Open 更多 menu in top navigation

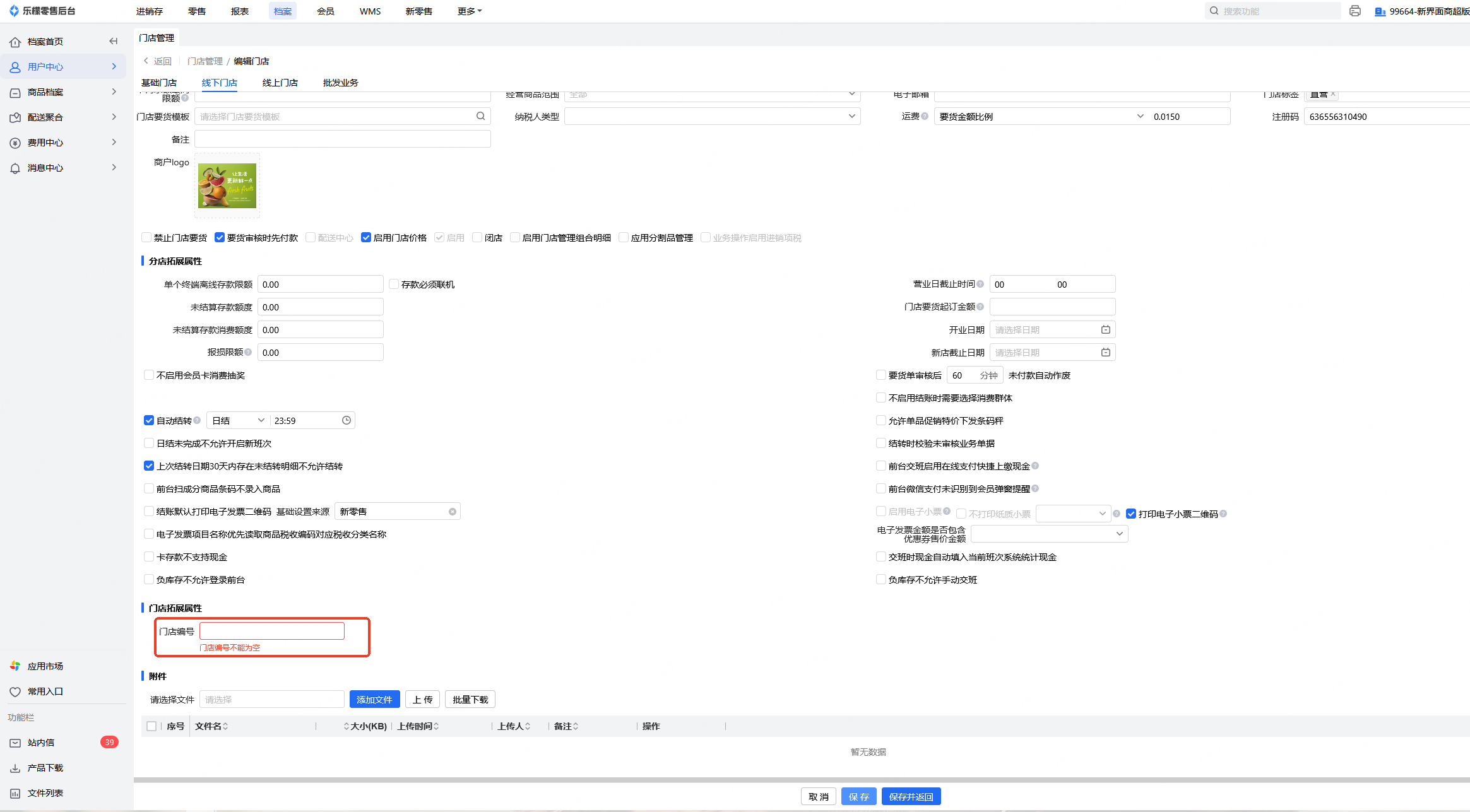click(x=469, y=11)
